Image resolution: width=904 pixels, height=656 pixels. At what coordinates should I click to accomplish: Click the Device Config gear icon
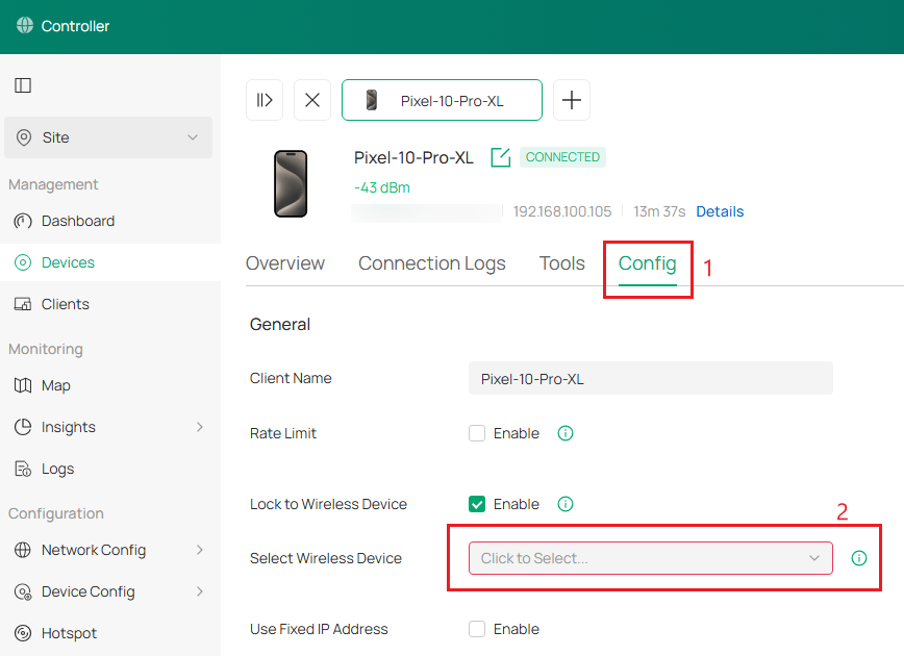pyautogui.click(x=22, y=592)
